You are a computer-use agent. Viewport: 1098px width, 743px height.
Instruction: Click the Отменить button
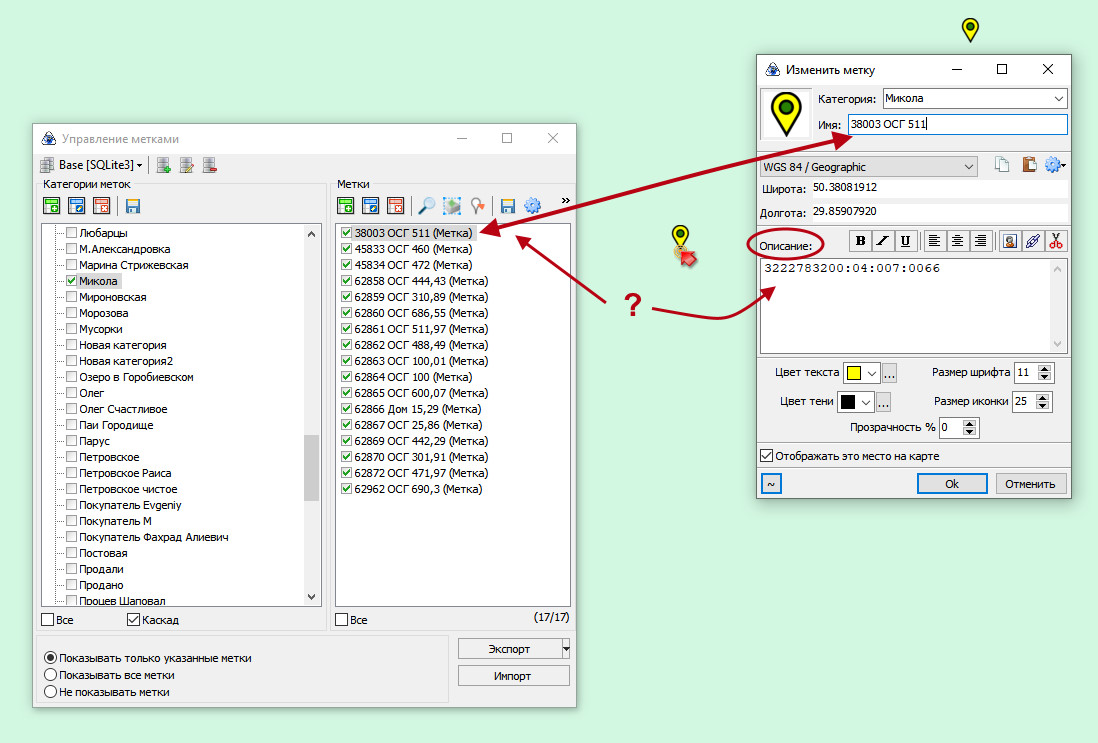(x=1030, y=484)
